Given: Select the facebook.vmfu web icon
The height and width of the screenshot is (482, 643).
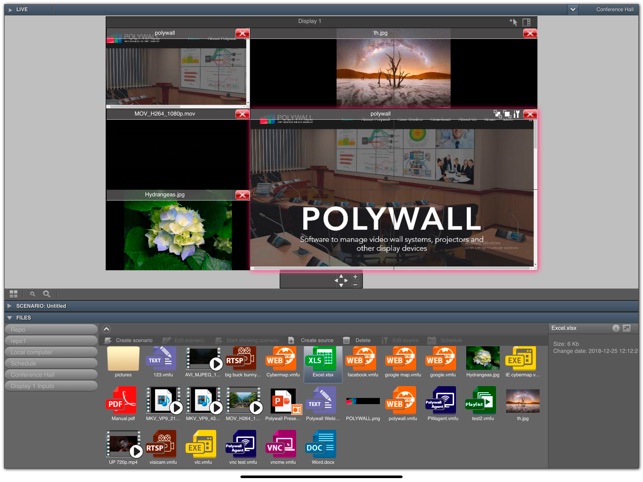Looking at the screenshot, I should coord(361,359).
